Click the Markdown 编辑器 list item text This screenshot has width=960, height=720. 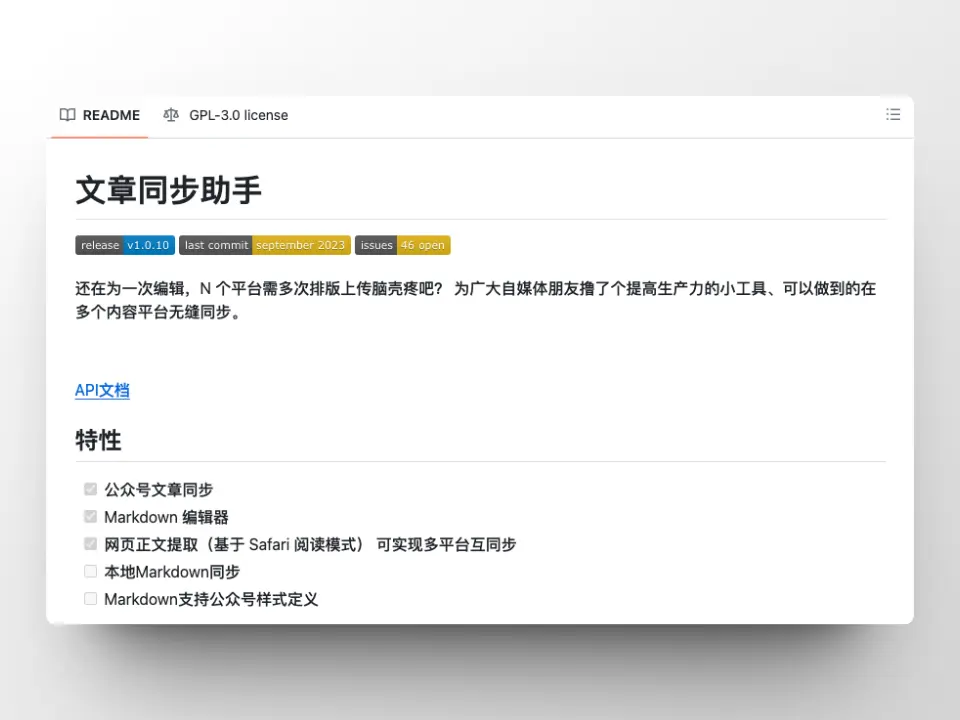point(166,517)
